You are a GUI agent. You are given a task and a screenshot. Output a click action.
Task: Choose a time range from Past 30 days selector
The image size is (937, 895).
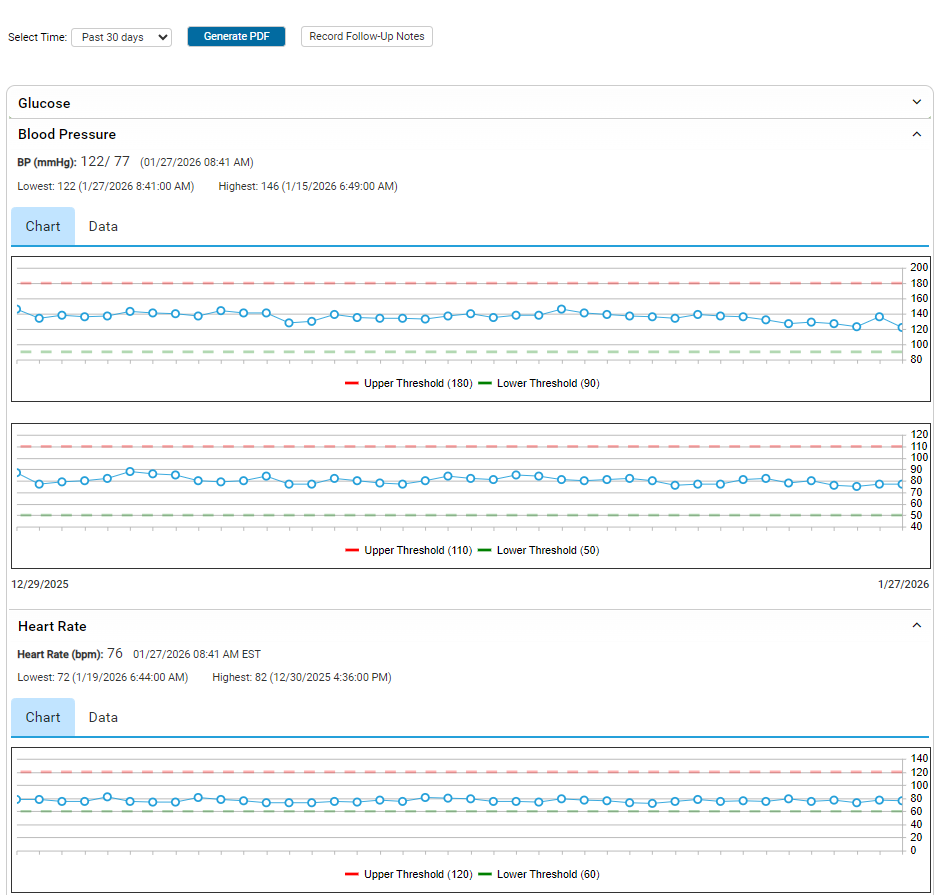pyautogui.click(x=121, y=37)
